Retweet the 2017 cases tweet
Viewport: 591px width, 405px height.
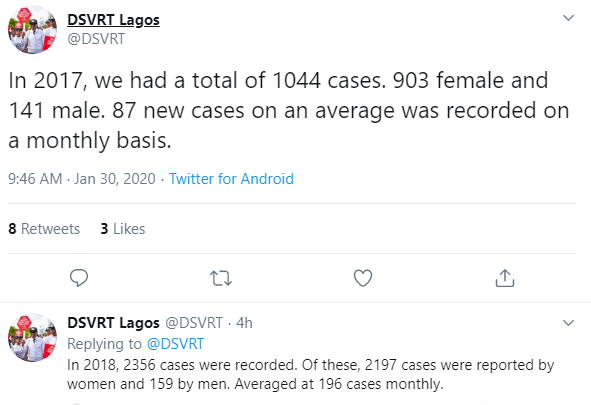221,278
